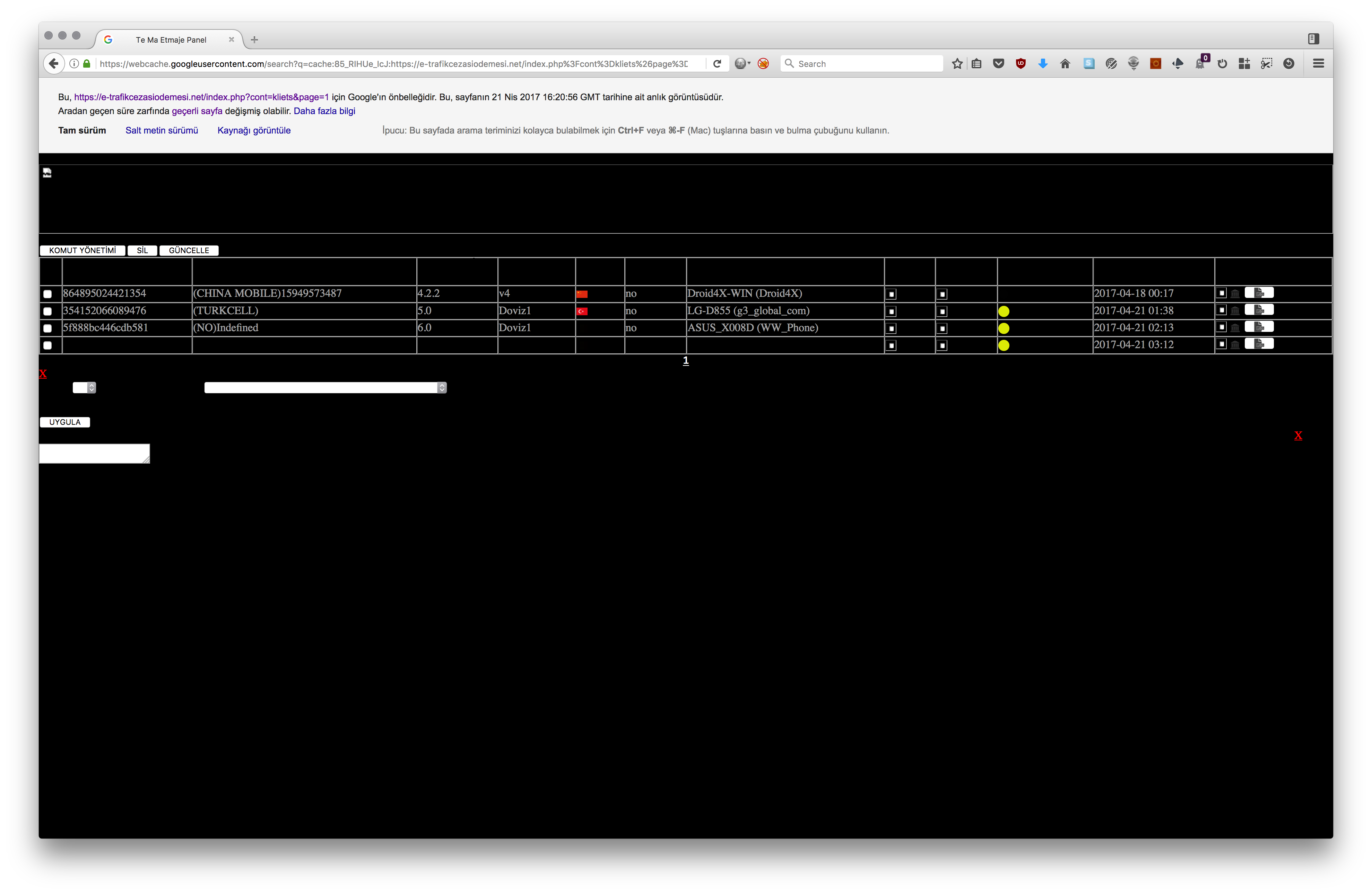Save page with the Pocket icon

pos(998,63)
